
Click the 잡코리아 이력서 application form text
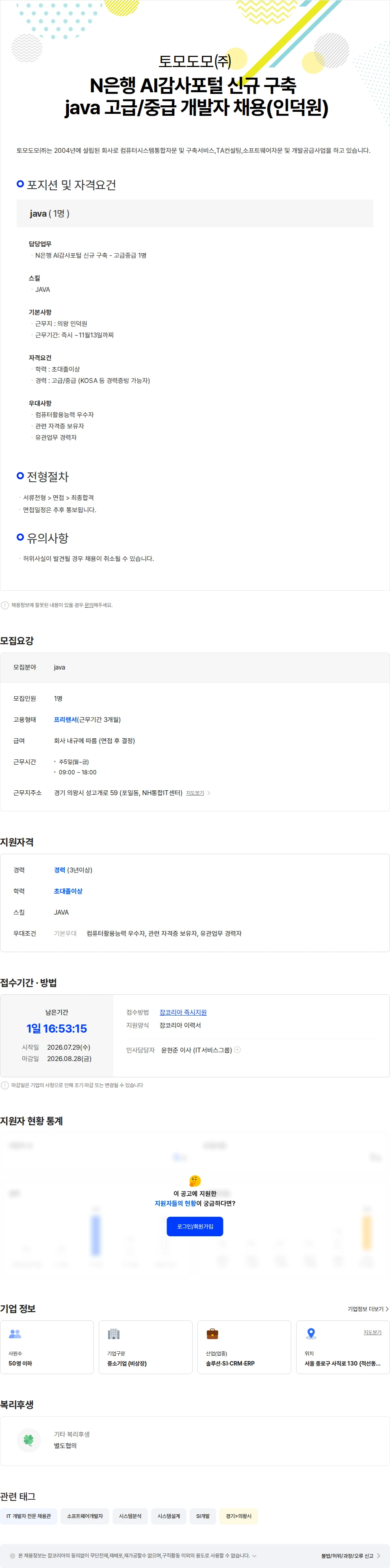point(180,1025)
